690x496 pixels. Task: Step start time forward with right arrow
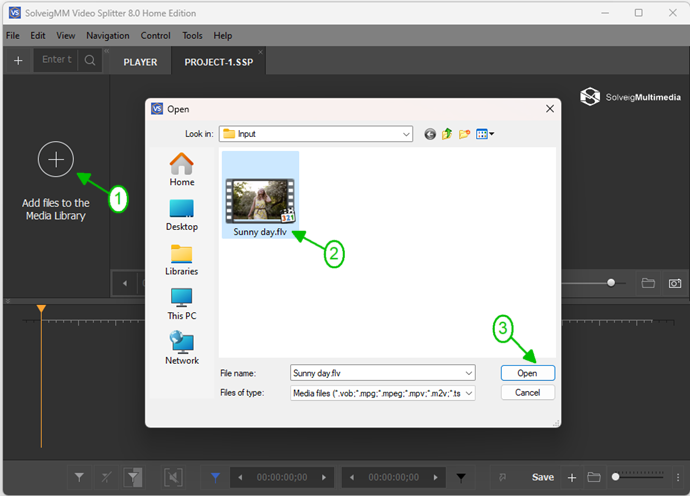click(x=324, y=477)
